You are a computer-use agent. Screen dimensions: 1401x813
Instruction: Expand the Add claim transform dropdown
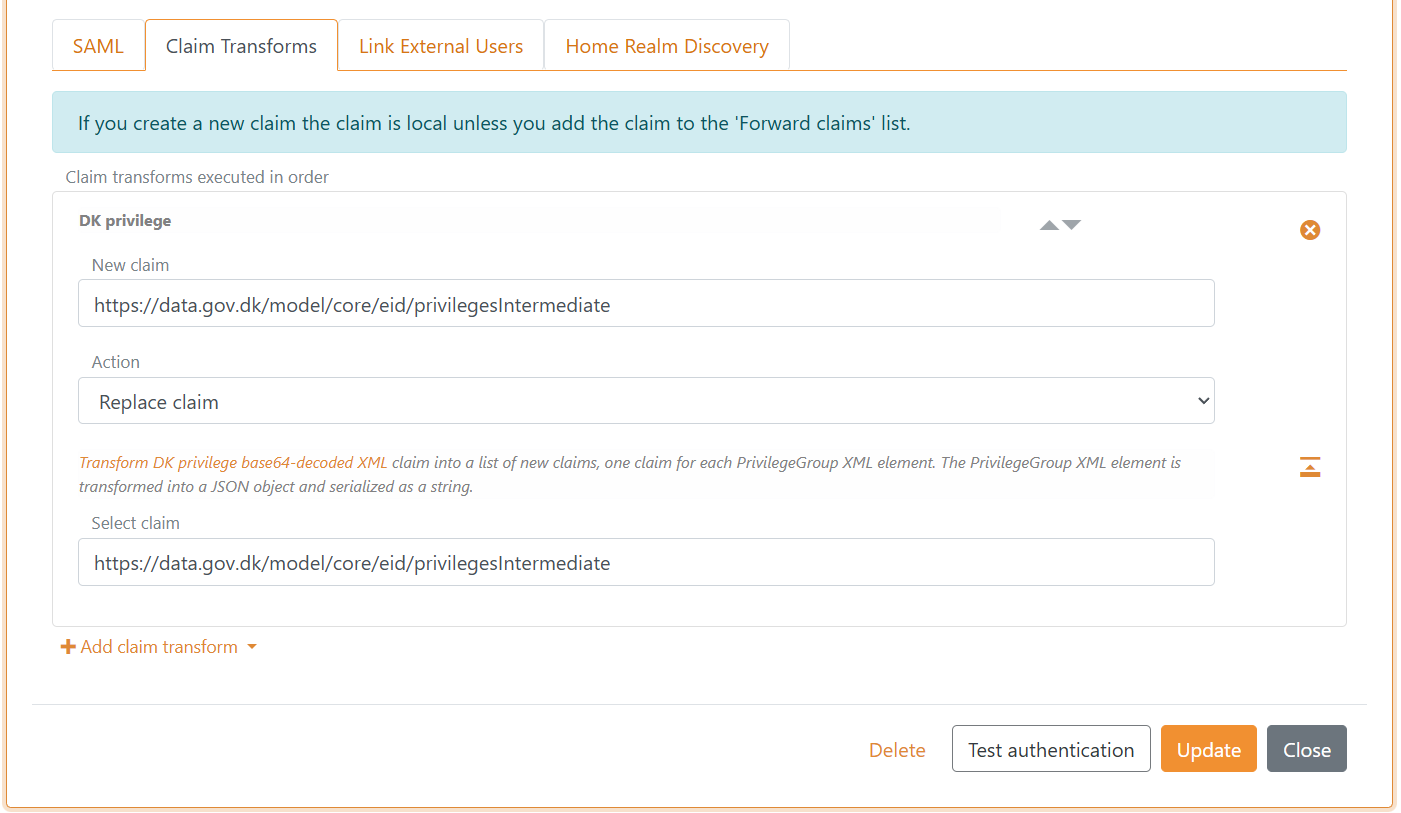[252, 647]
